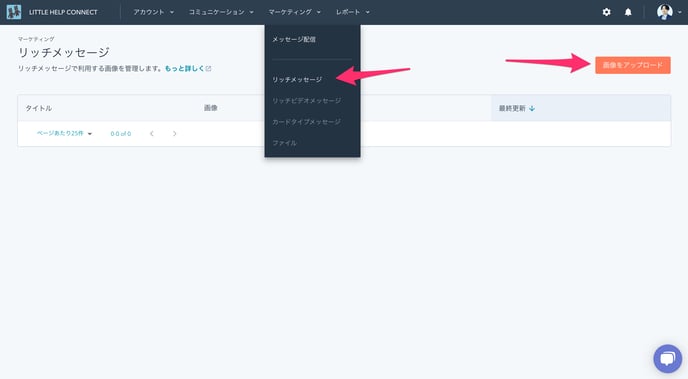Image resolution: width=688 pixels, height=379 pixels.
Task: Select リッチビデオメッセージ menu entry
Action: tap(306, 100)
